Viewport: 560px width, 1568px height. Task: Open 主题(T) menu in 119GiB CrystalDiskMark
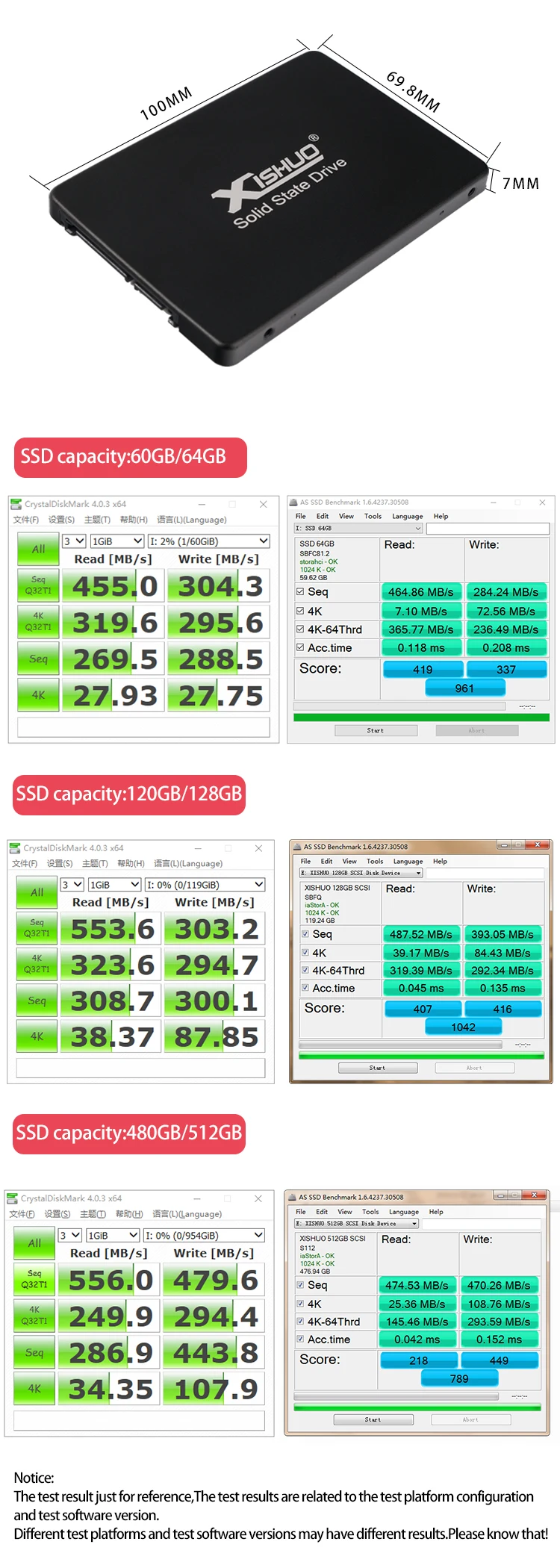pyautogui.click(x=95, y=863)
